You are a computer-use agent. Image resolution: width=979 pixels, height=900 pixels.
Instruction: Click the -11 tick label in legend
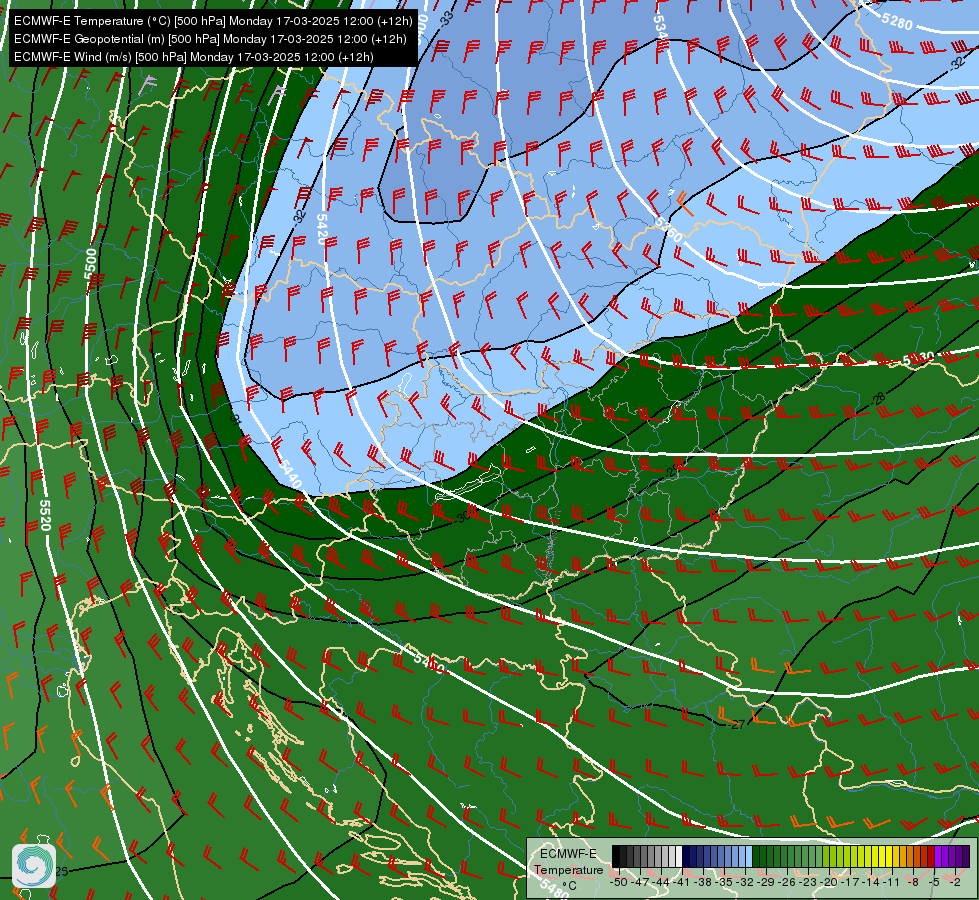tap(890, 882)
